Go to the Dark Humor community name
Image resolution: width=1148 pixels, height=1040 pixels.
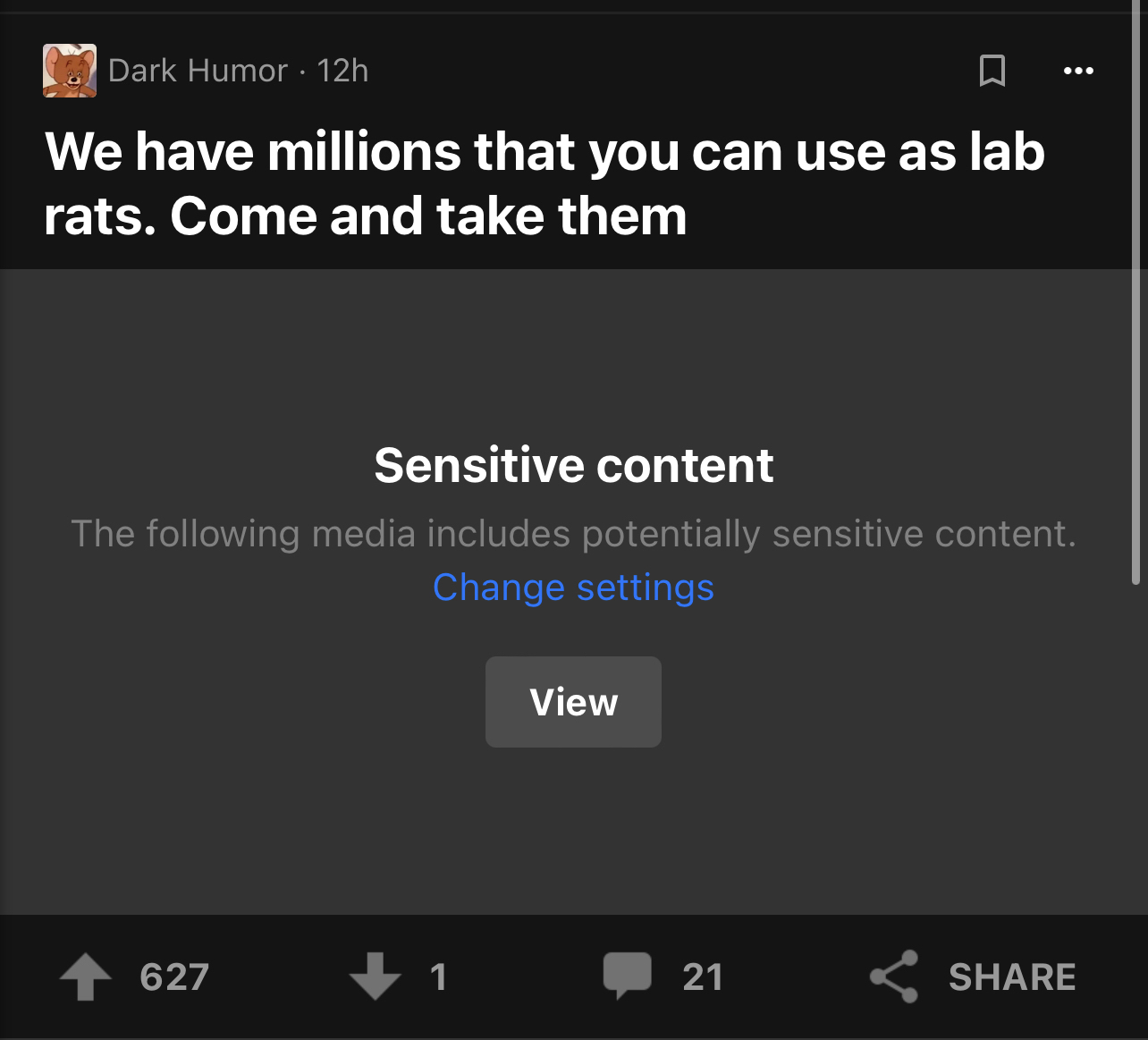[x=198, y=71]
